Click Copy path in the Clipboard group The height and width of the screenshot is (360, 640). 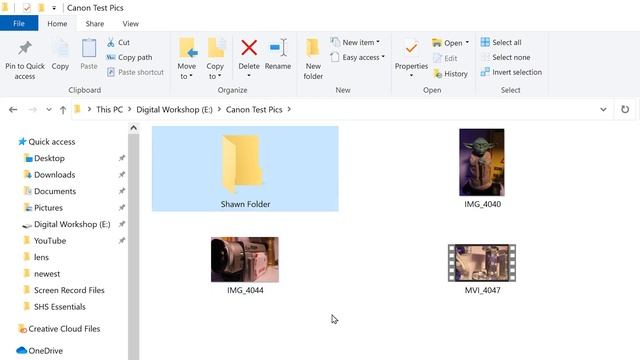(129, 57)
